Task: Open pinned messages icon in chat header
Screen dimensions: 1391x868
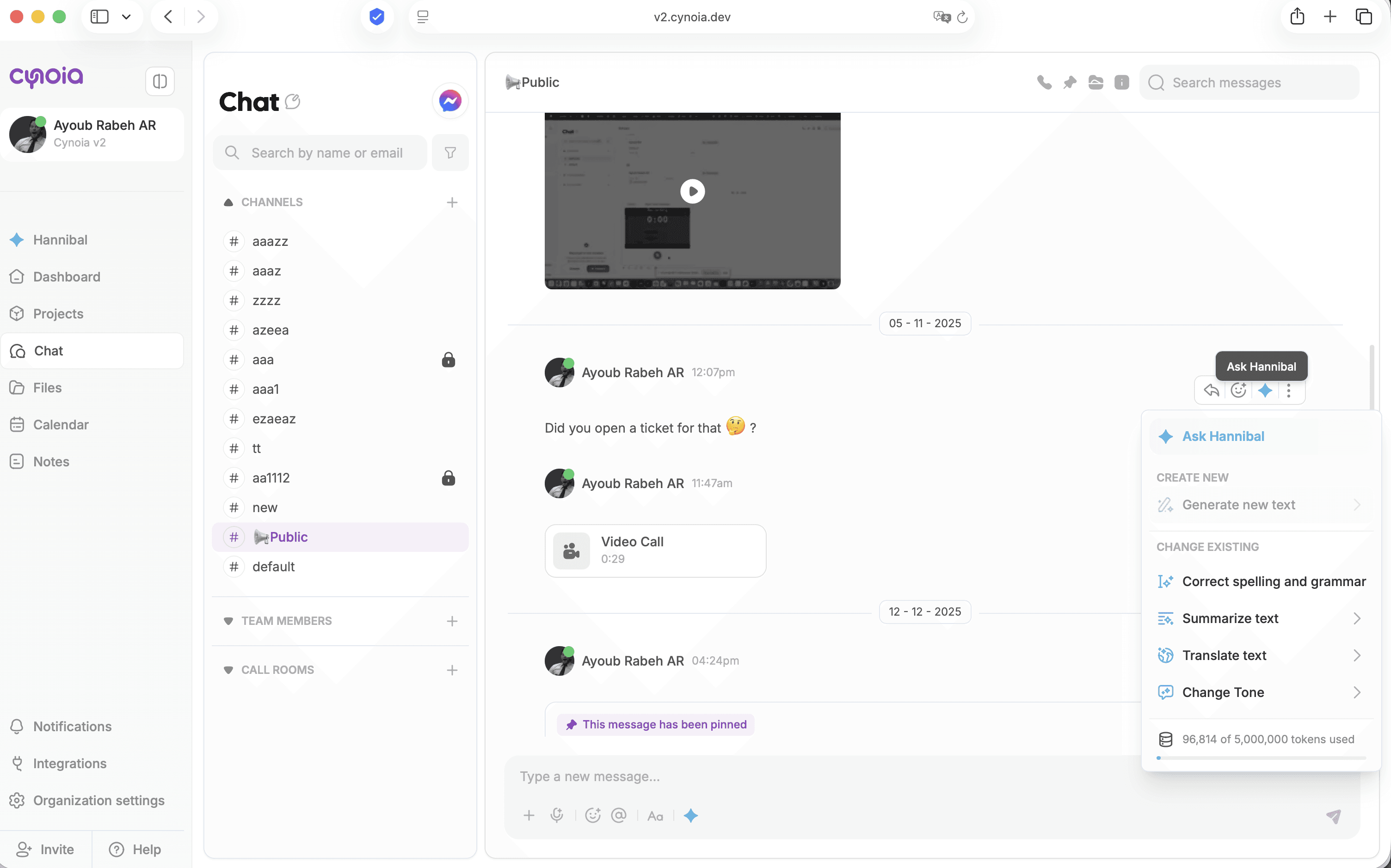Action: pyautogui.click(x=1070, y=83)
